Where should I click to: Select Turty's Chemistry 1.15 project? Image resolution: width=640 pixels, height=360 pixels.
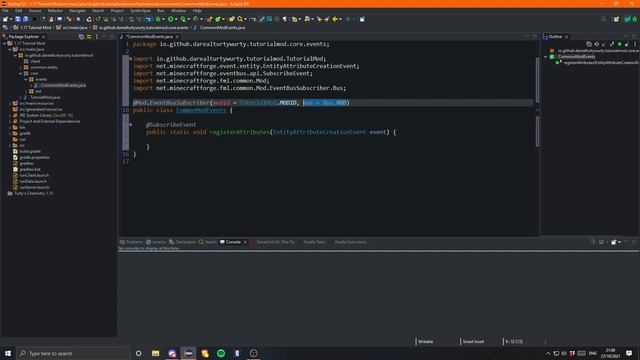pyautogui.click(x=33, y=193)
